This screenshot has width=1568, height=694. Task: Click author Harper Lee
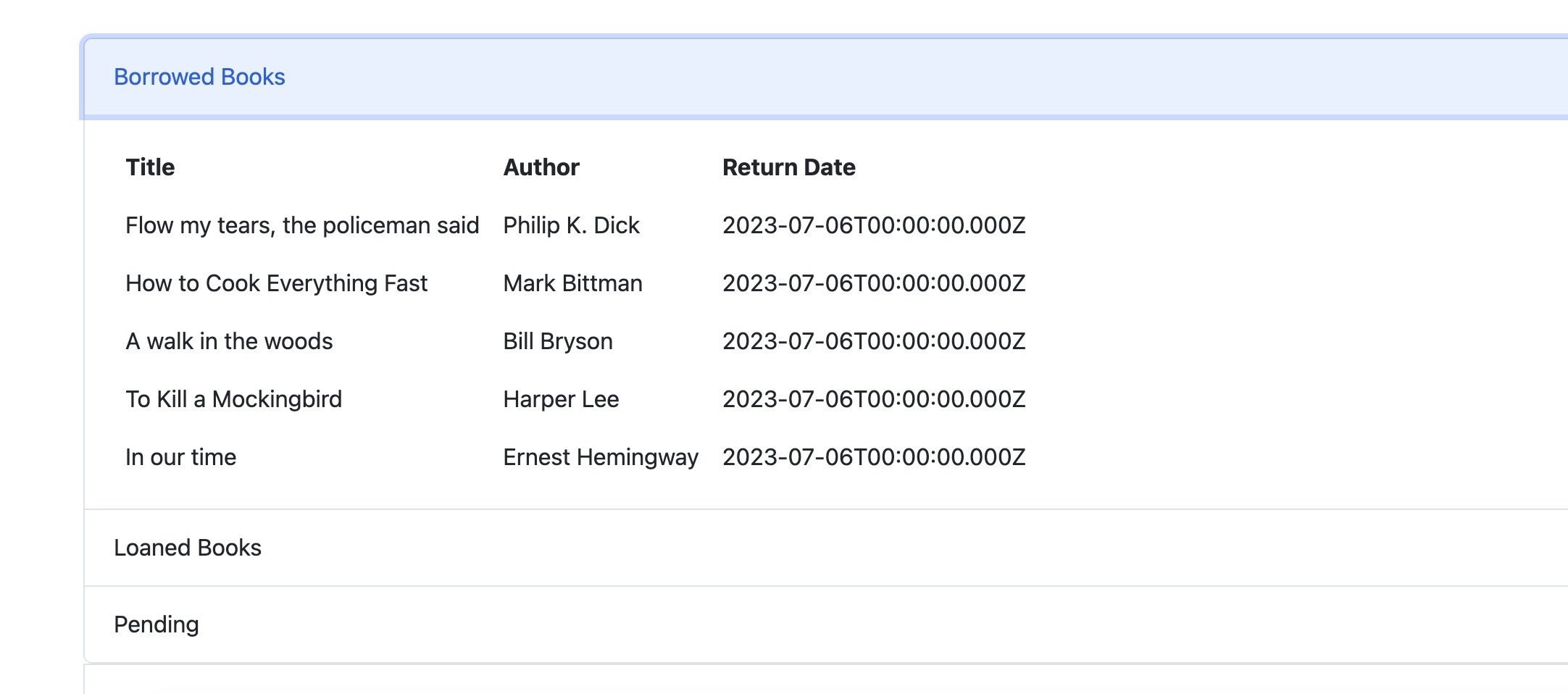561,399
